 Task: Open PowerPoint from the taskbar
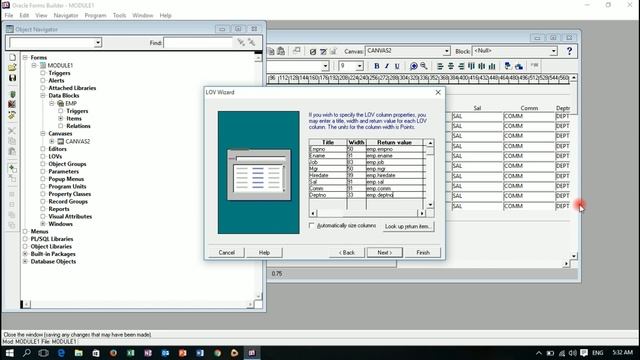tap(182, 353)
